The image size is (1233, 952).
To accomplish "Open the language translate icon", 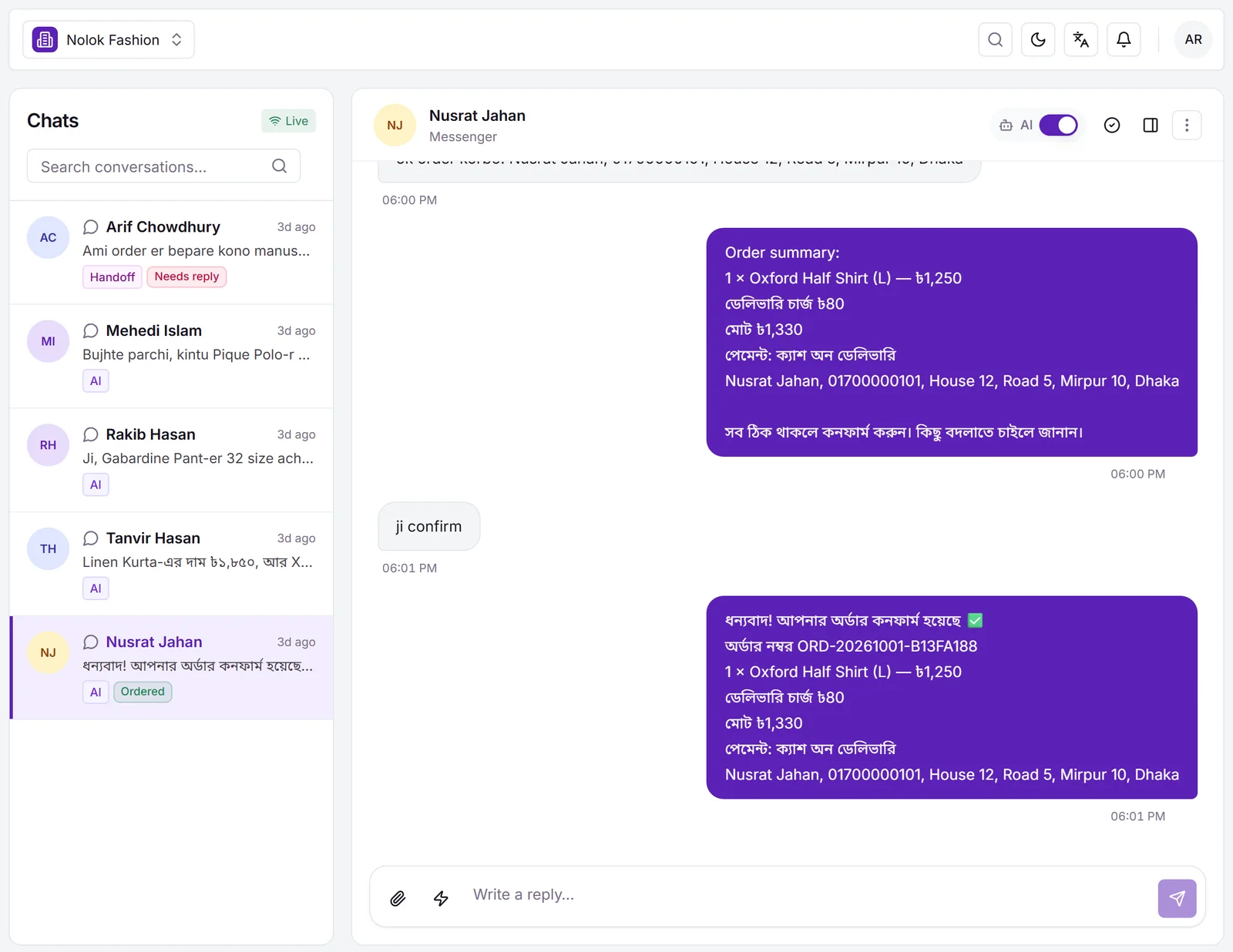I will pyautogui.click(x=1080, y=39).
